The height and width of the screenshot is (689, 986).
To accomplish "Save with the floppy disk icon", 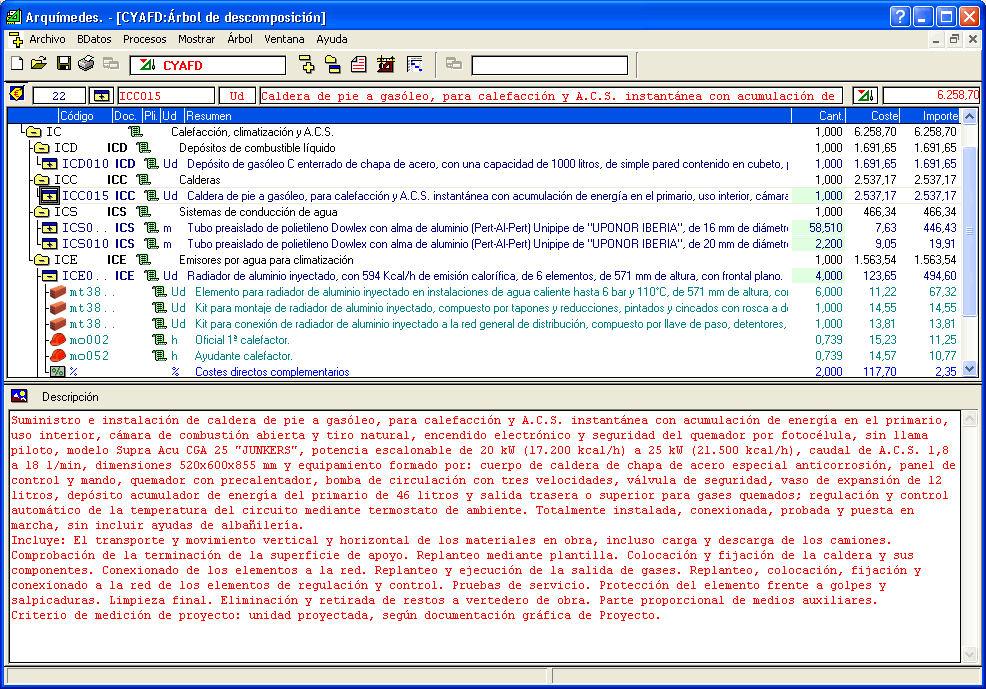I will click(x=64, y=63).
